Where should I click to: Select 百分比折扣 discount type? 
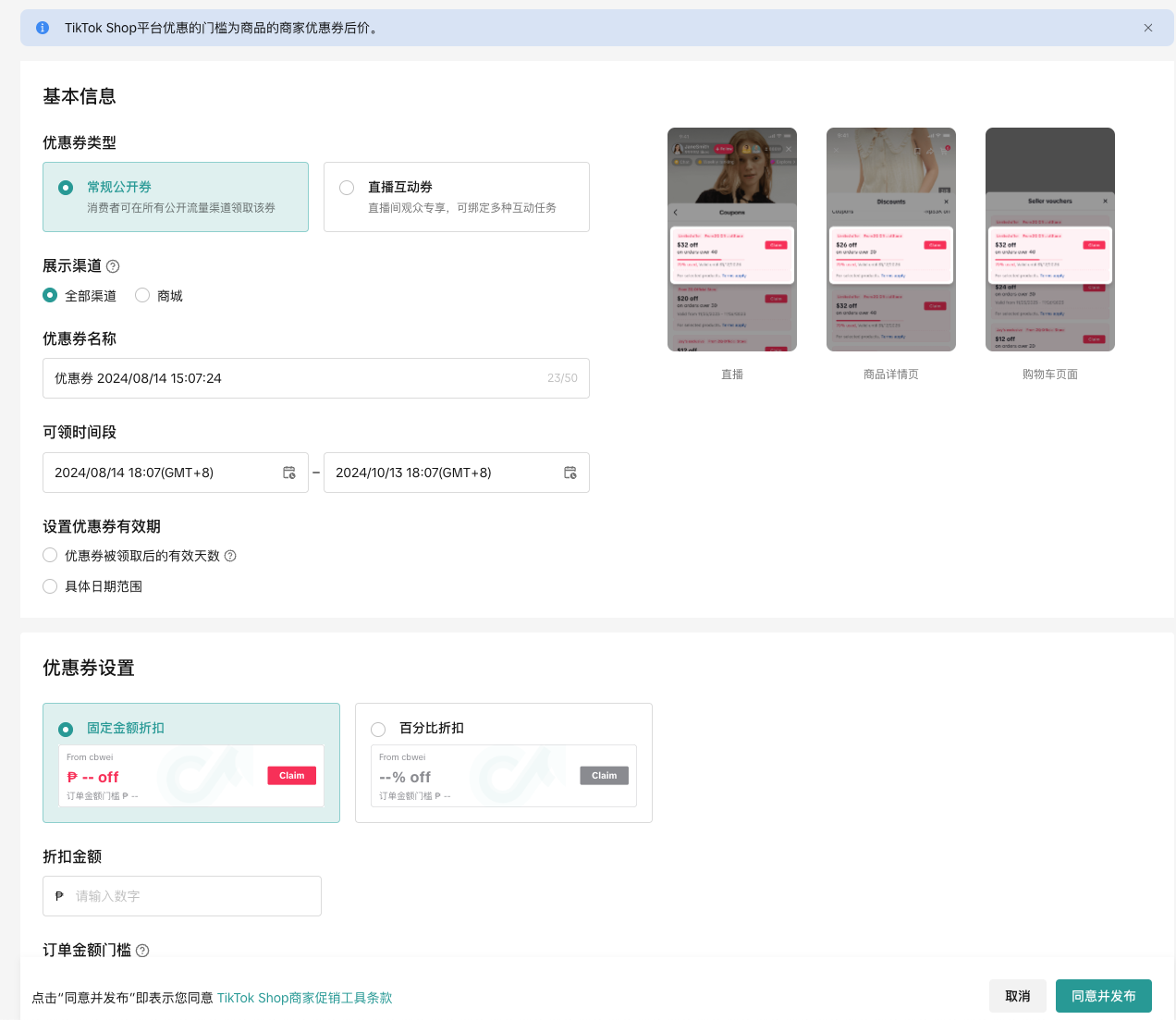378,730
